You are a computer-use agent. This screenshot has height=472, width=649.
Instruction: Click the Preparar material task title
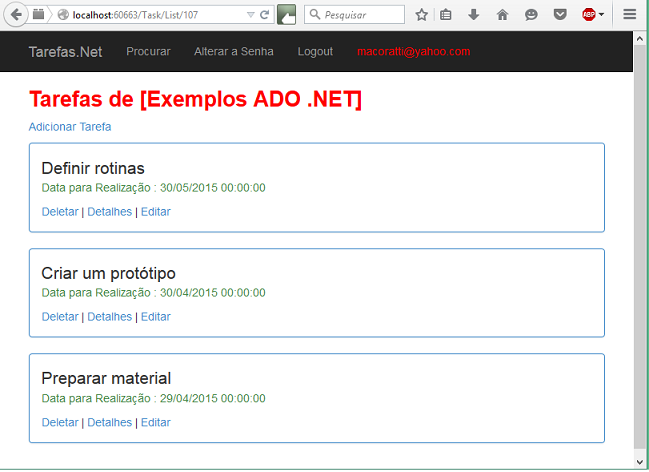point(106,378)
